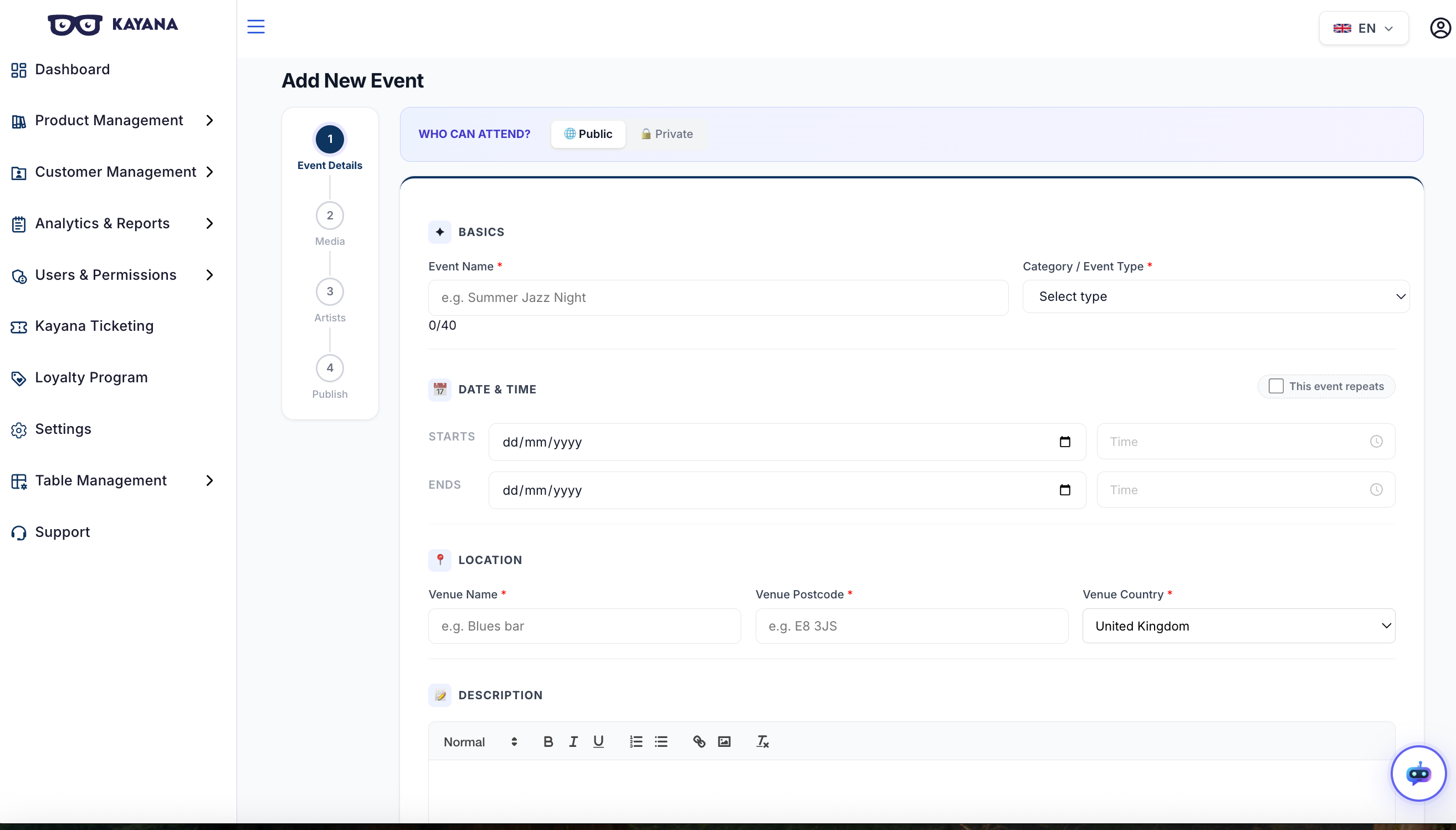
Task: Click the Venue Name input field
Action: [x=585, y=626]
